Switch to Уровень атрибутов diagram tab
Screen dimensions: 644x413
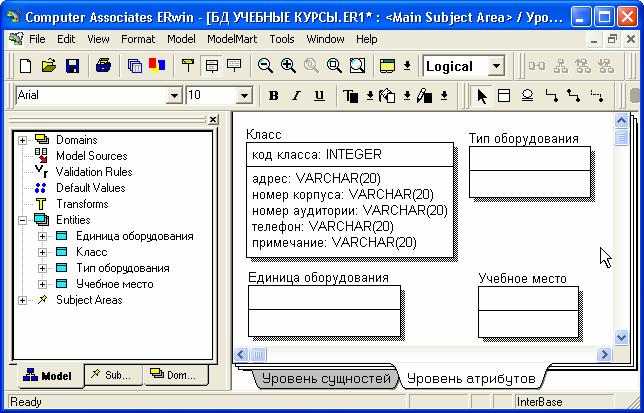(471, 378)
